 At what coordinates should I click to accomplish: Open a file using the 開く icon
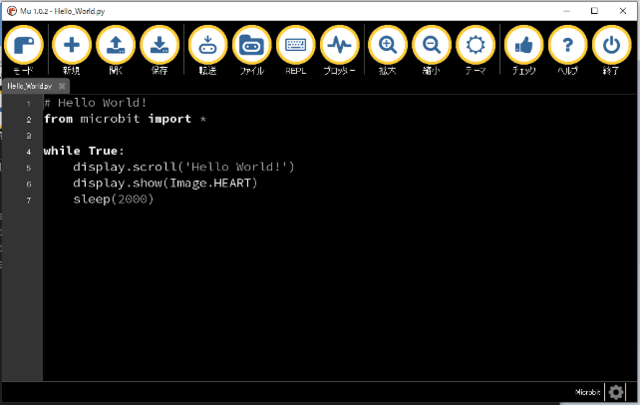tap(115, 46)
